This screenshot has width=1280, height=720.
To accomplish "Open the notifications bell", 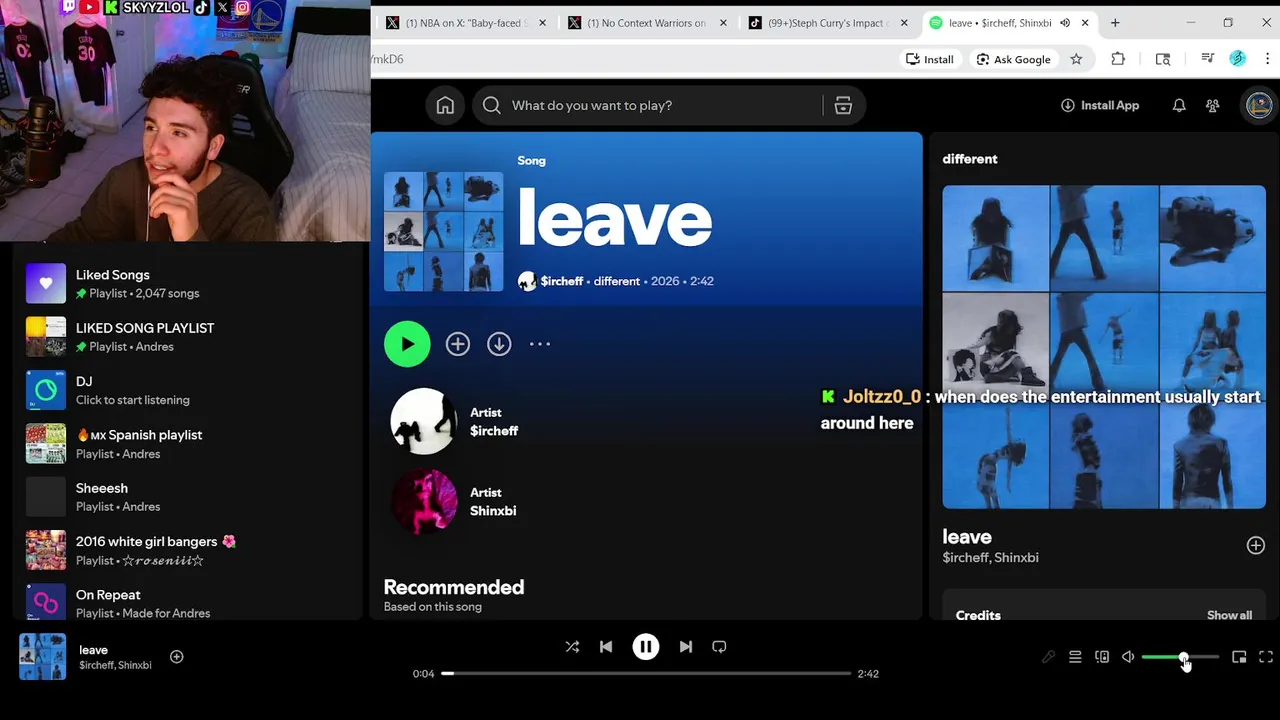I will pos(1179,105).
